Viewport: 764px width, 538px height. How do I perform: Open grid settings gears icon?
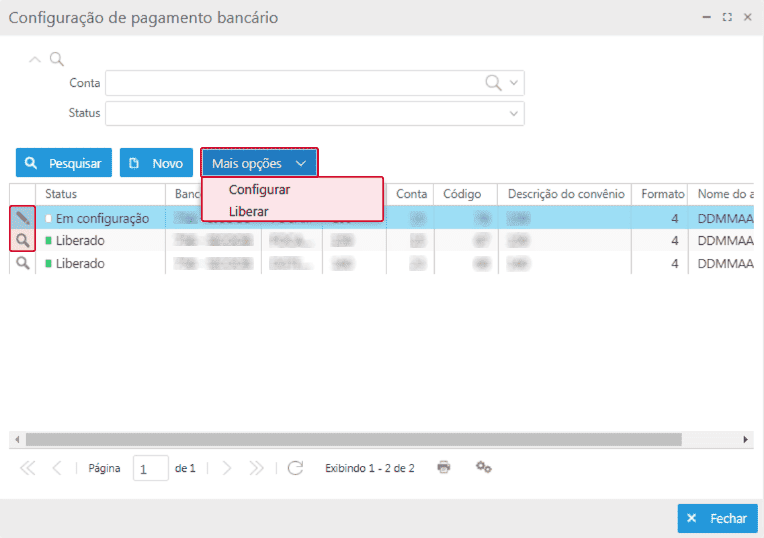(484, 468)
